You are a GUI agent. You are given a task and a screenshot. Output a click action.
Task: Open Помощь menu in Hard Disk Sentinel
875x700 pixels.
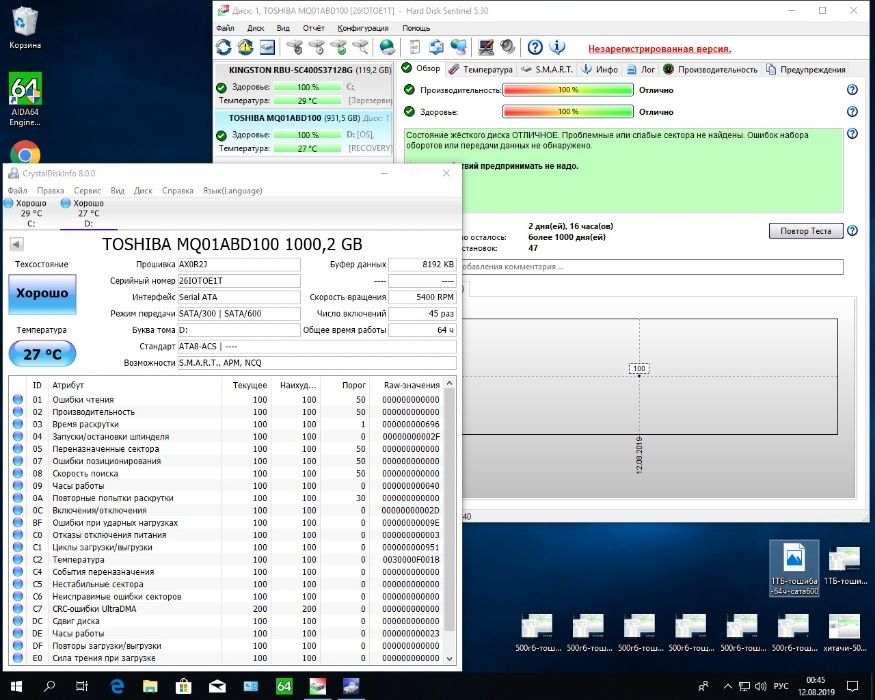(x=416, y=28)
